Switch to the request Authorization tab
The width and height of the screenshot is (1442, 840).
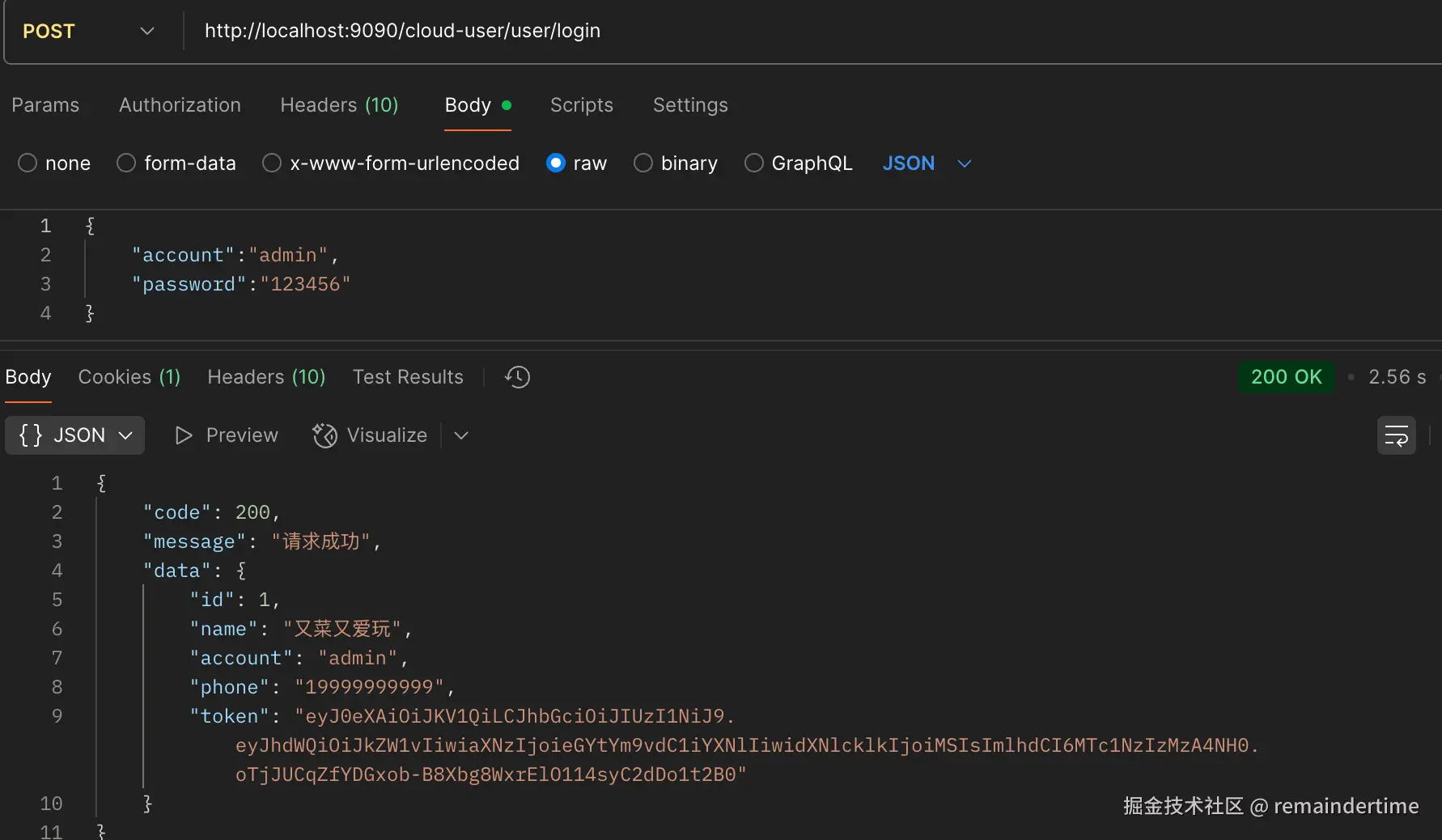coord(180,105)
